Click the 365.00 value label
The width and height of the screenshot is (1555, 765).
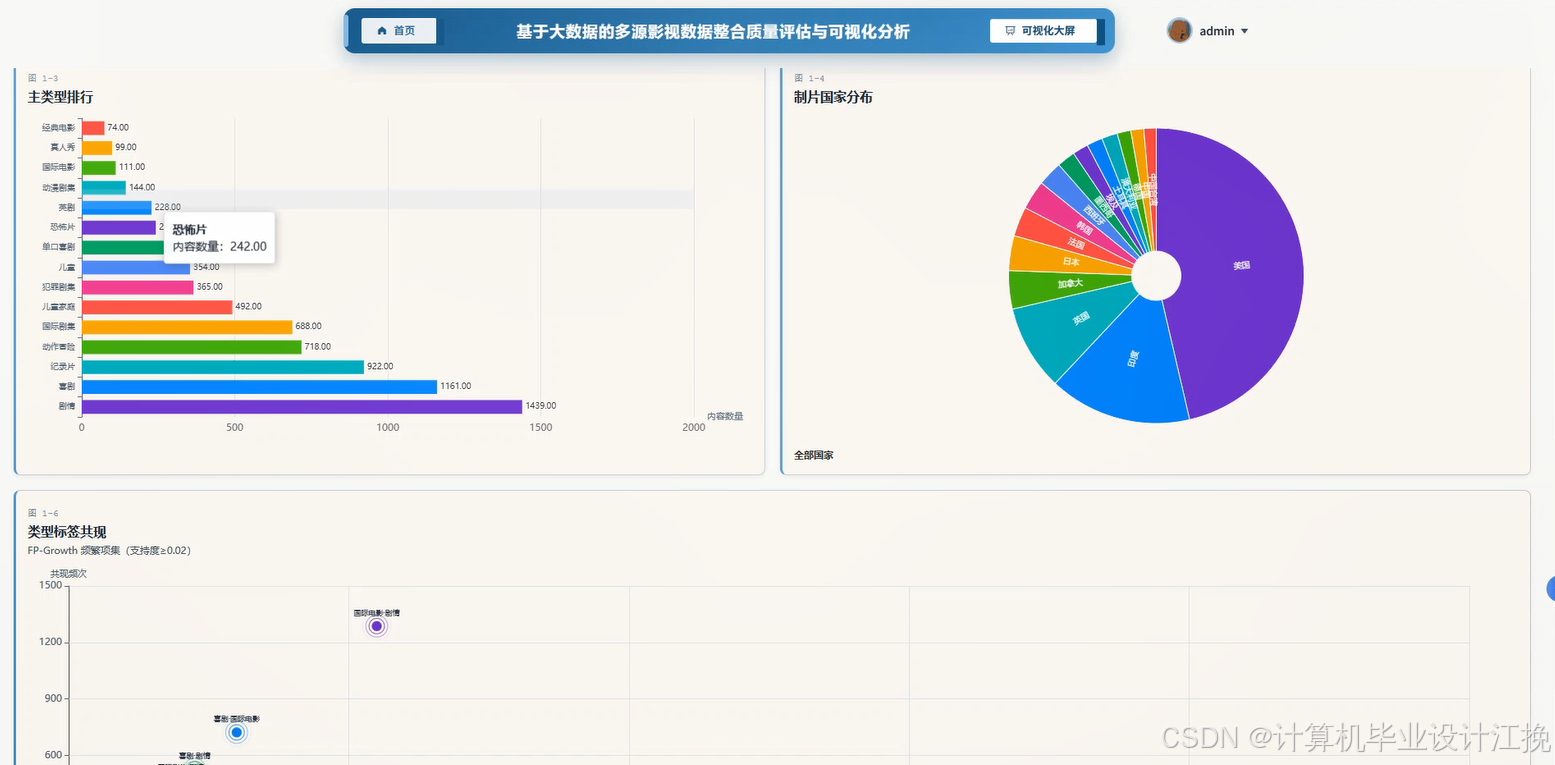point(209,287)
